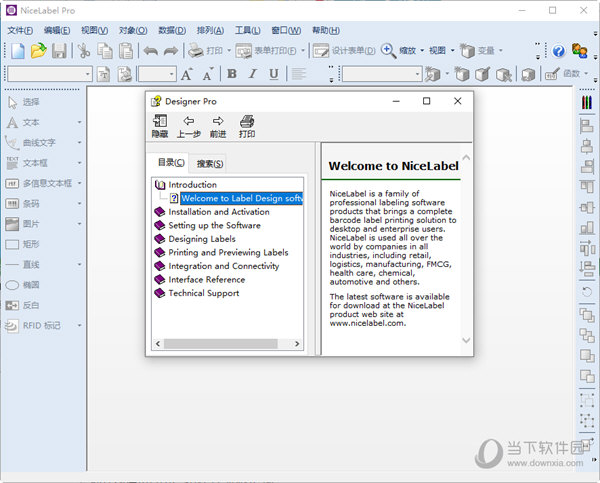Select the 反白 inverse tool
Screen dimensions: 600x483
pos(23,305)
